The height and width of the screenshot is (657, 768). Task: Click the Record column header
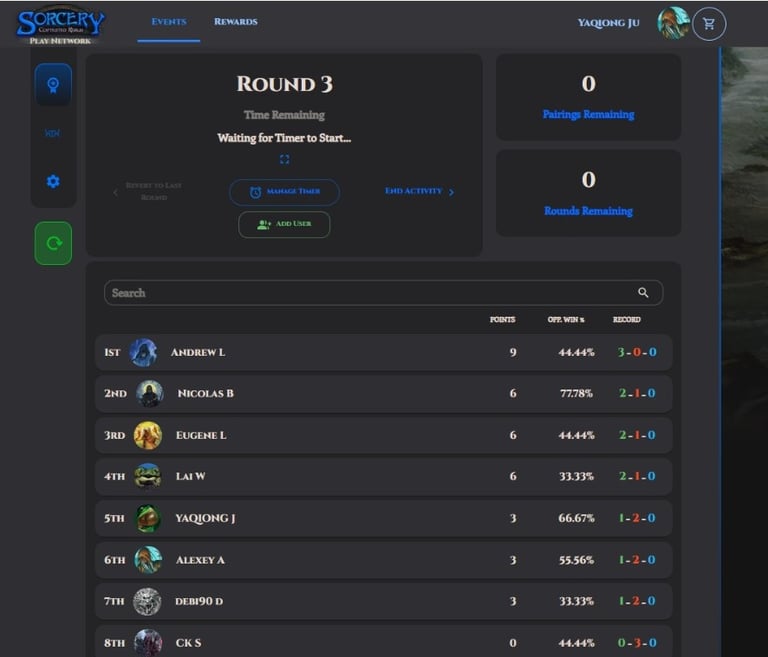pos(626,319)
